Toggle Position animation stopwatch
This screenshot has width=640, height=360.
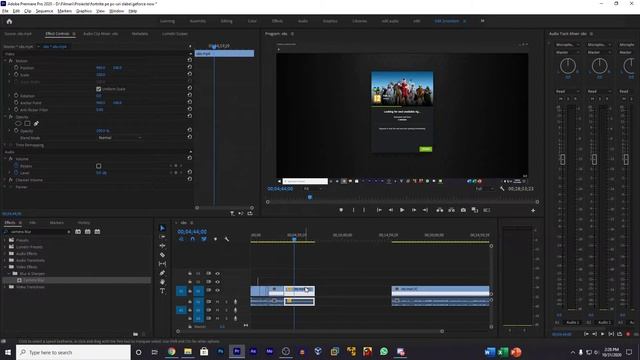click(x=16, y=67)
